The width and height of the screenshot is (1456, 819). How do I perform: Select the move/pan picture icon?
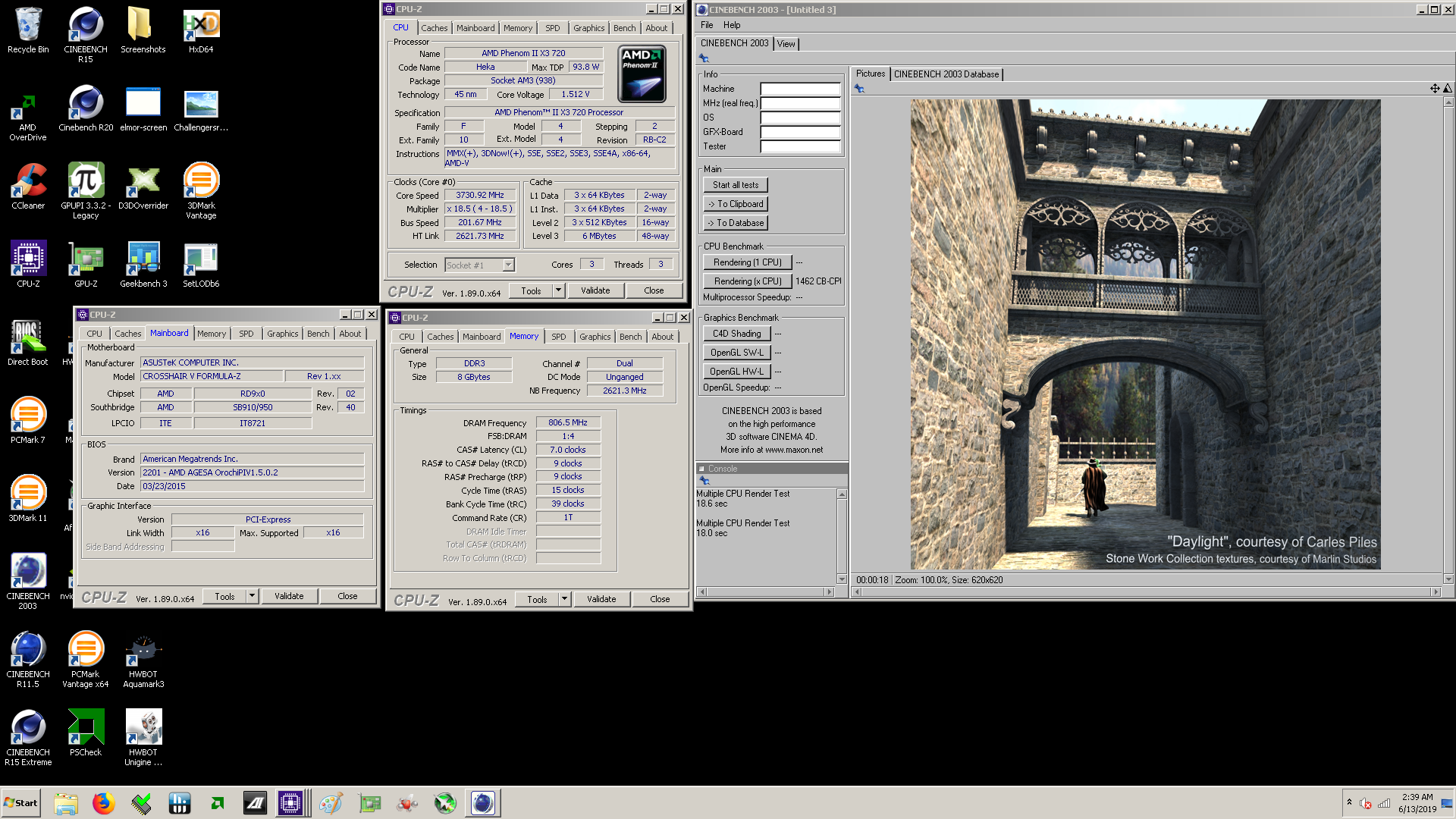click(1435, 89)
